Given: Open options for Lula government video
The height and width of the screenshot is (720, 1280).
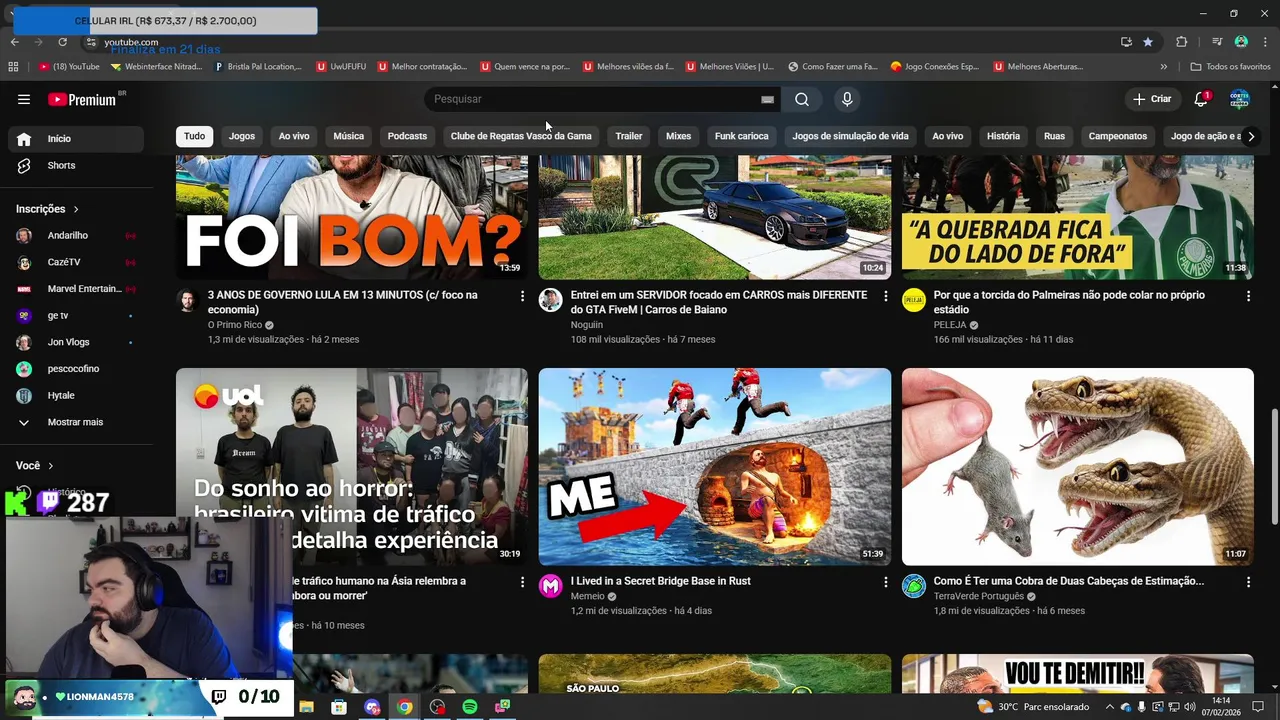Looking at the screenshot, I should pos(522,296).
